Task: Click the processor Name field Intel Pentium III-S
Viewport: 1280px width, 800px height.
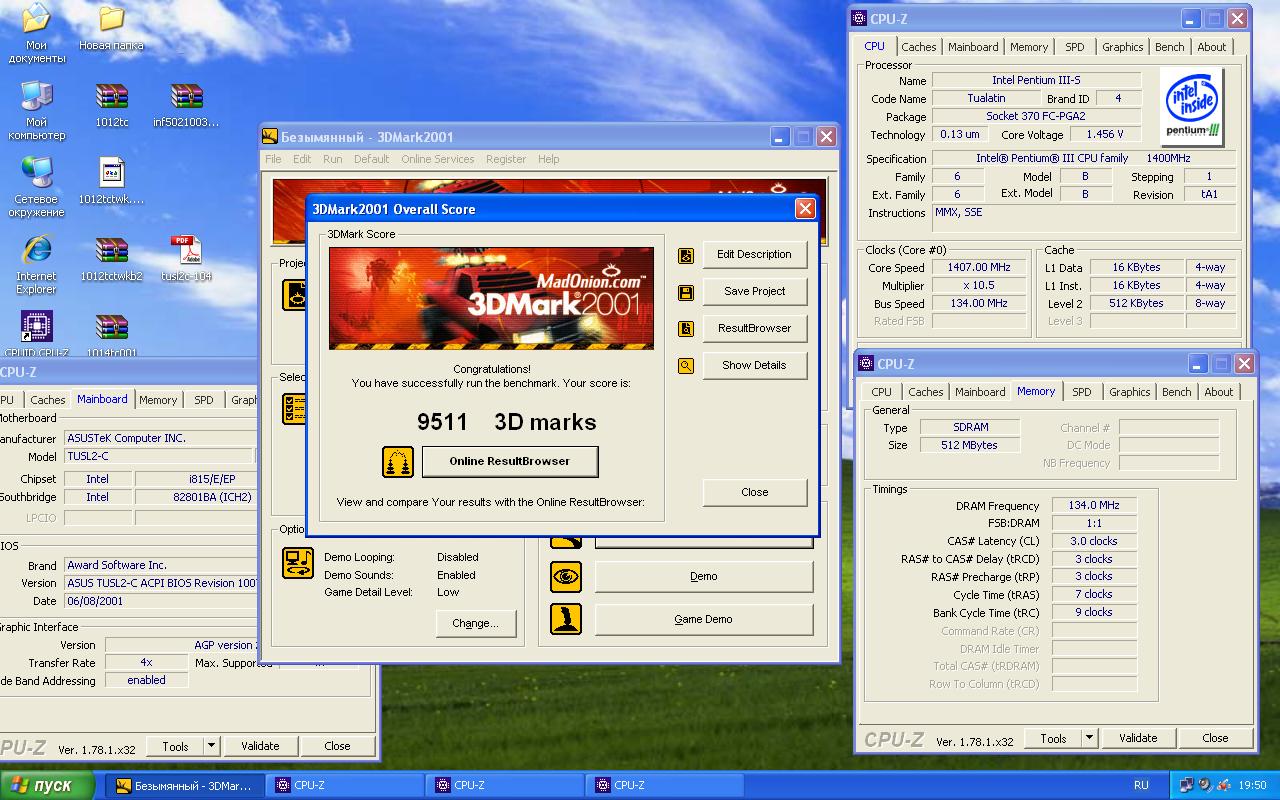Action: pos(1036,81)
